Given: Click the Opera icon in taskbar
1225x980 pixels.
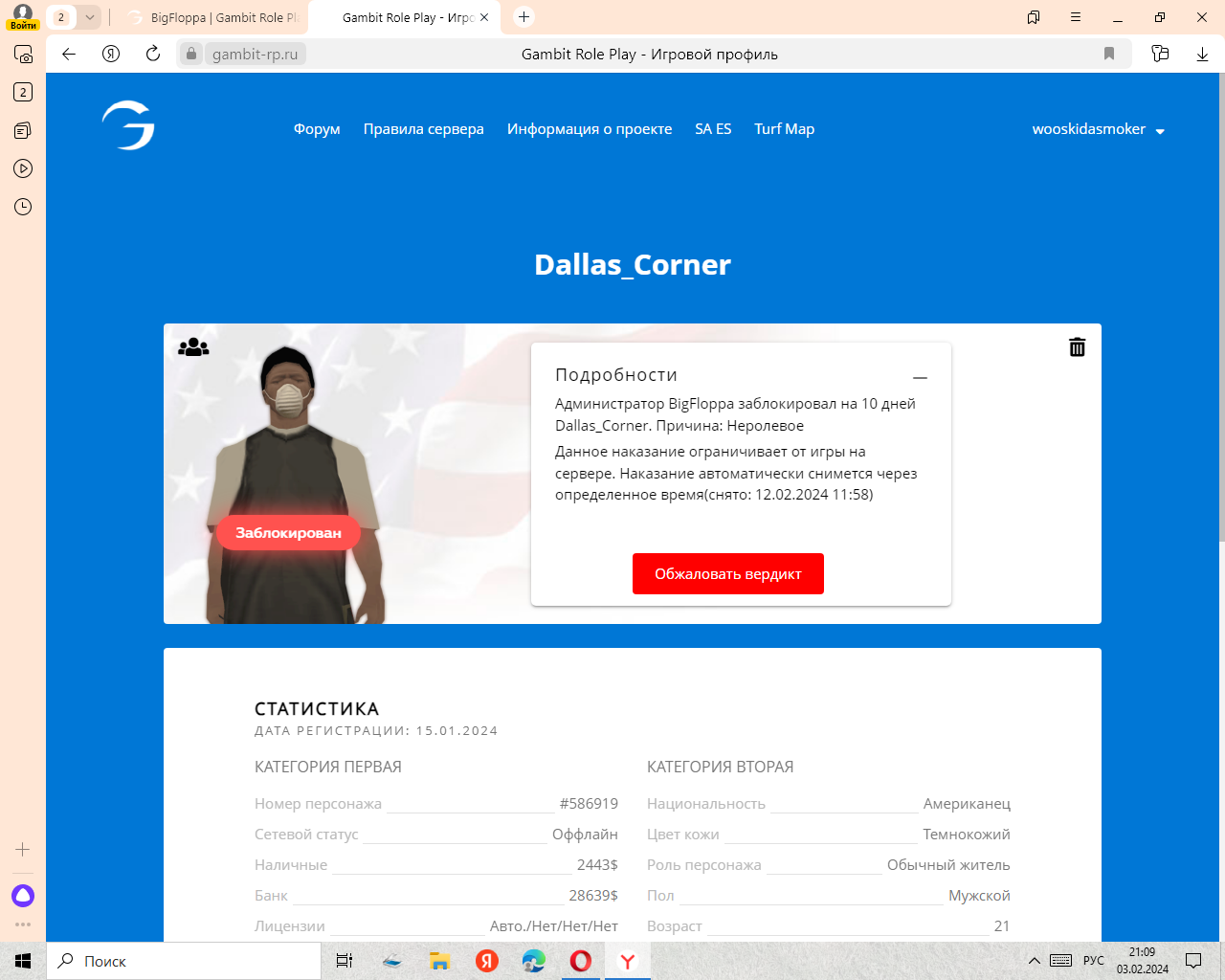Looking at the screenshot, I should (580, 961).
